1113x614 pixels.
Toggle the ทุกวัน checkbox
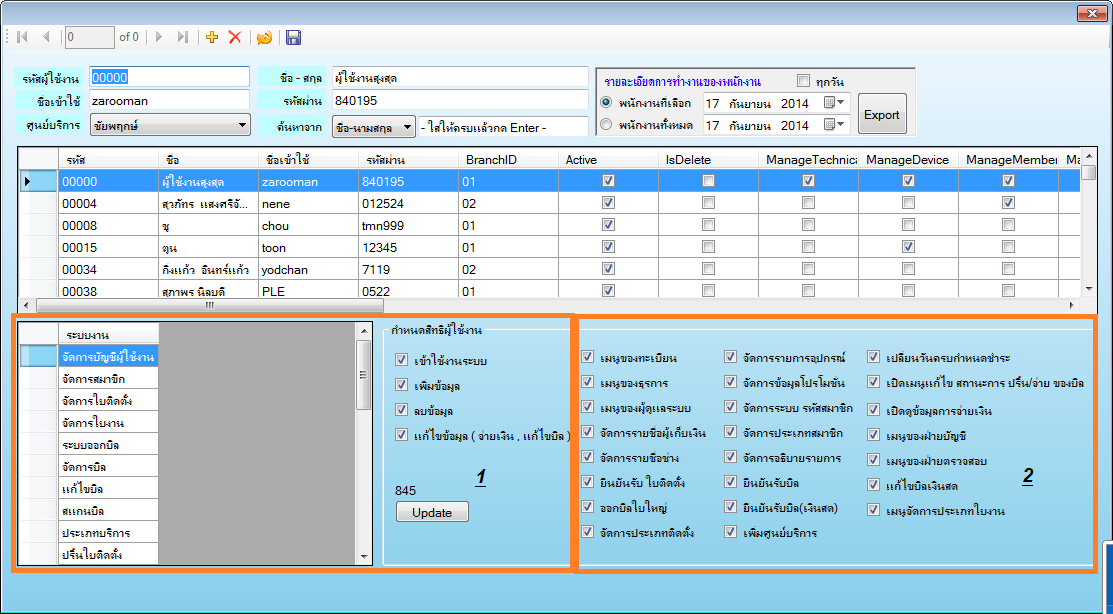[803, 81]
